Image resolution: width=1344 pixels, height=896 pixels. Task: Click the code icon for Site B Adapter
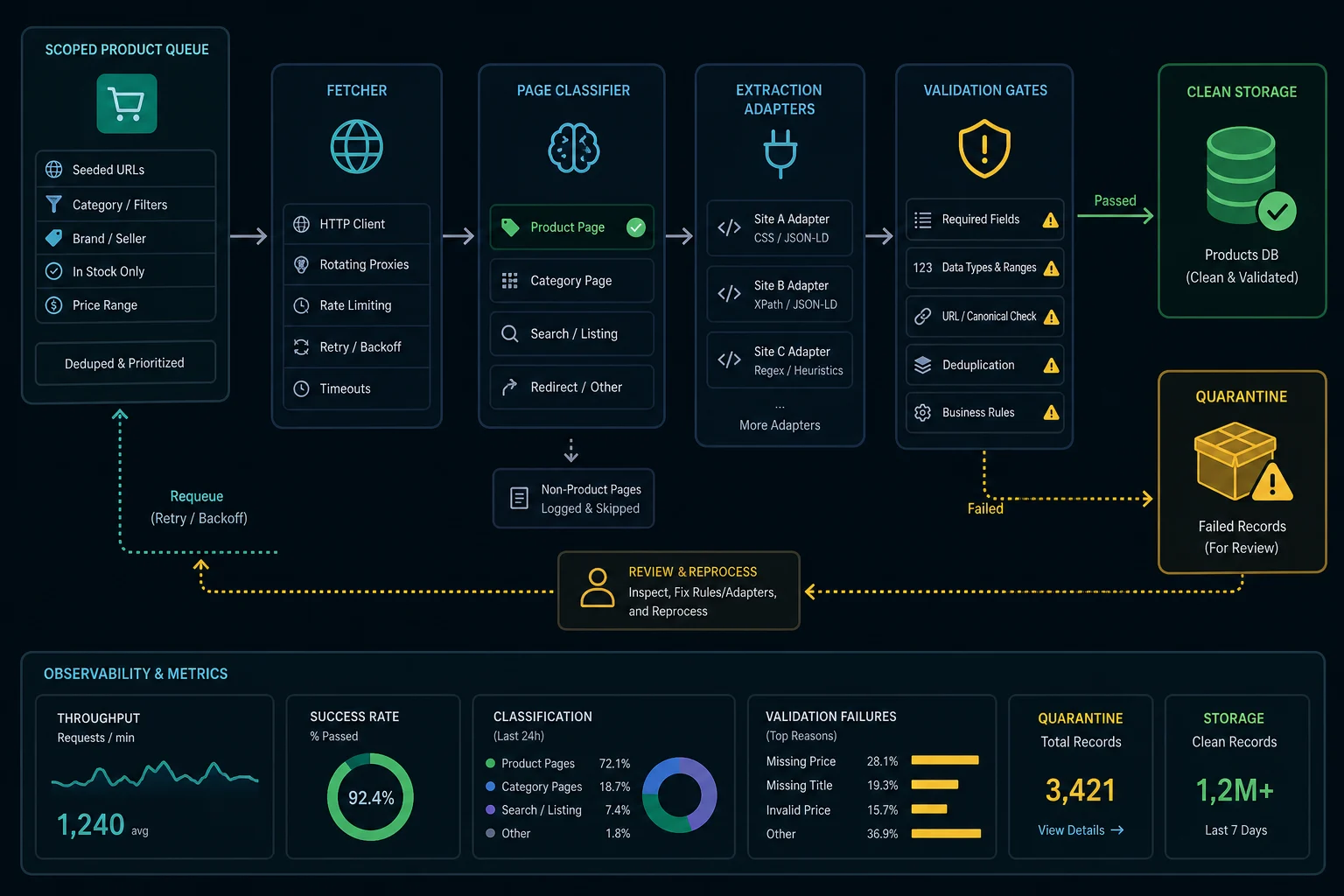tap(729, 294)
